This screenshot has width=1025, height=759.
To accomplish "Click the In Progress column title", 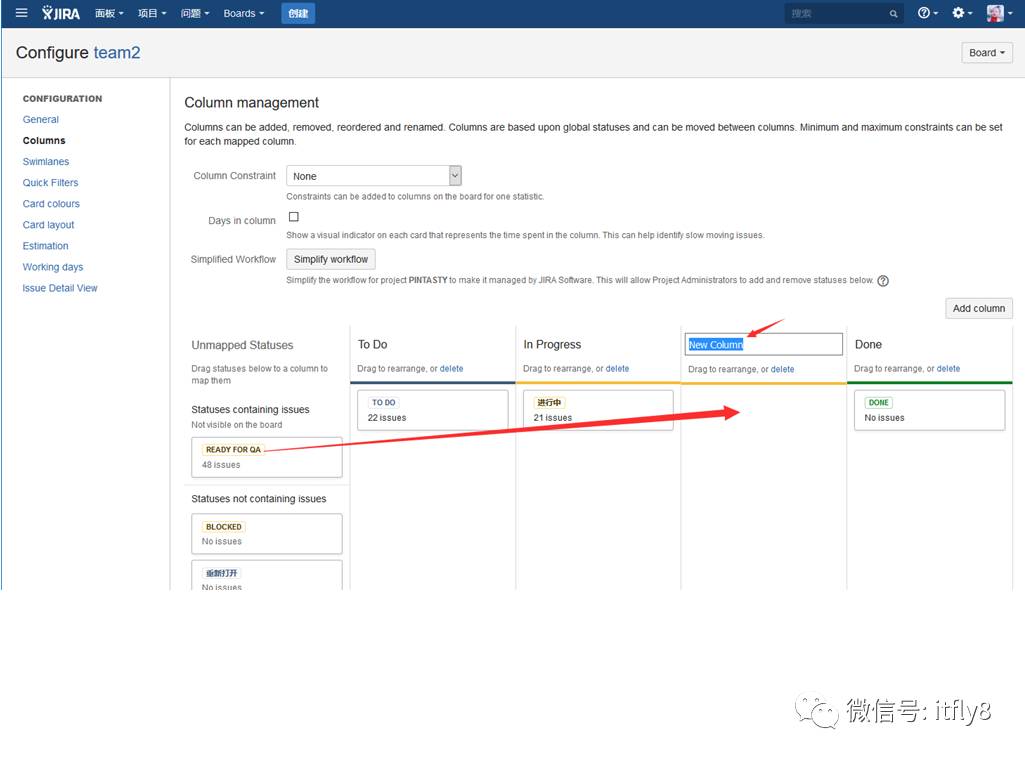I will 552,345.
